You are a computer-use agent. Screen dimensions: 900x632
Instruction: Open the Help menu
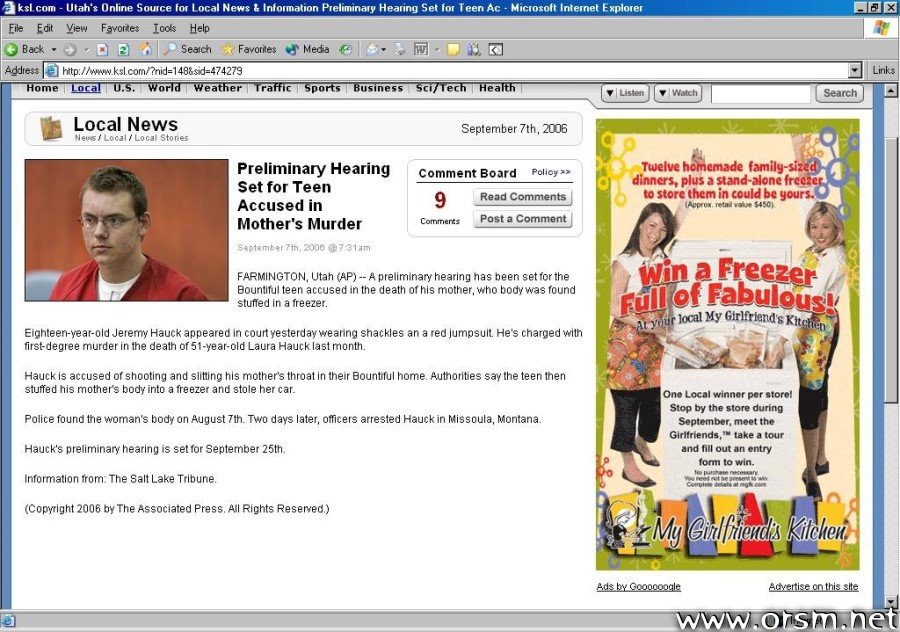200,28
